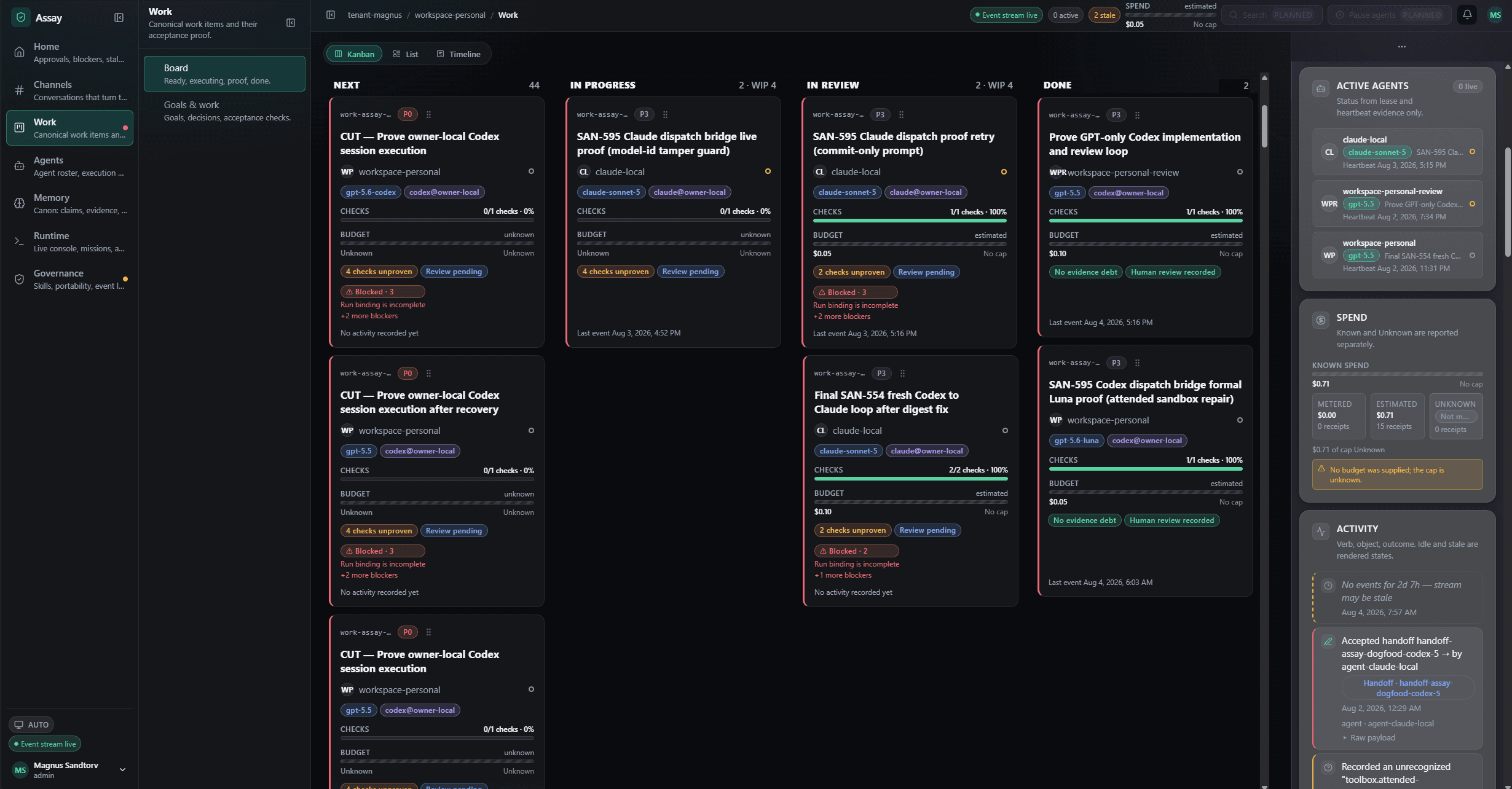Expand +2 more blockers on proof retry card
The height and width of the screenshot is (789, 1512).
(841, 316)
